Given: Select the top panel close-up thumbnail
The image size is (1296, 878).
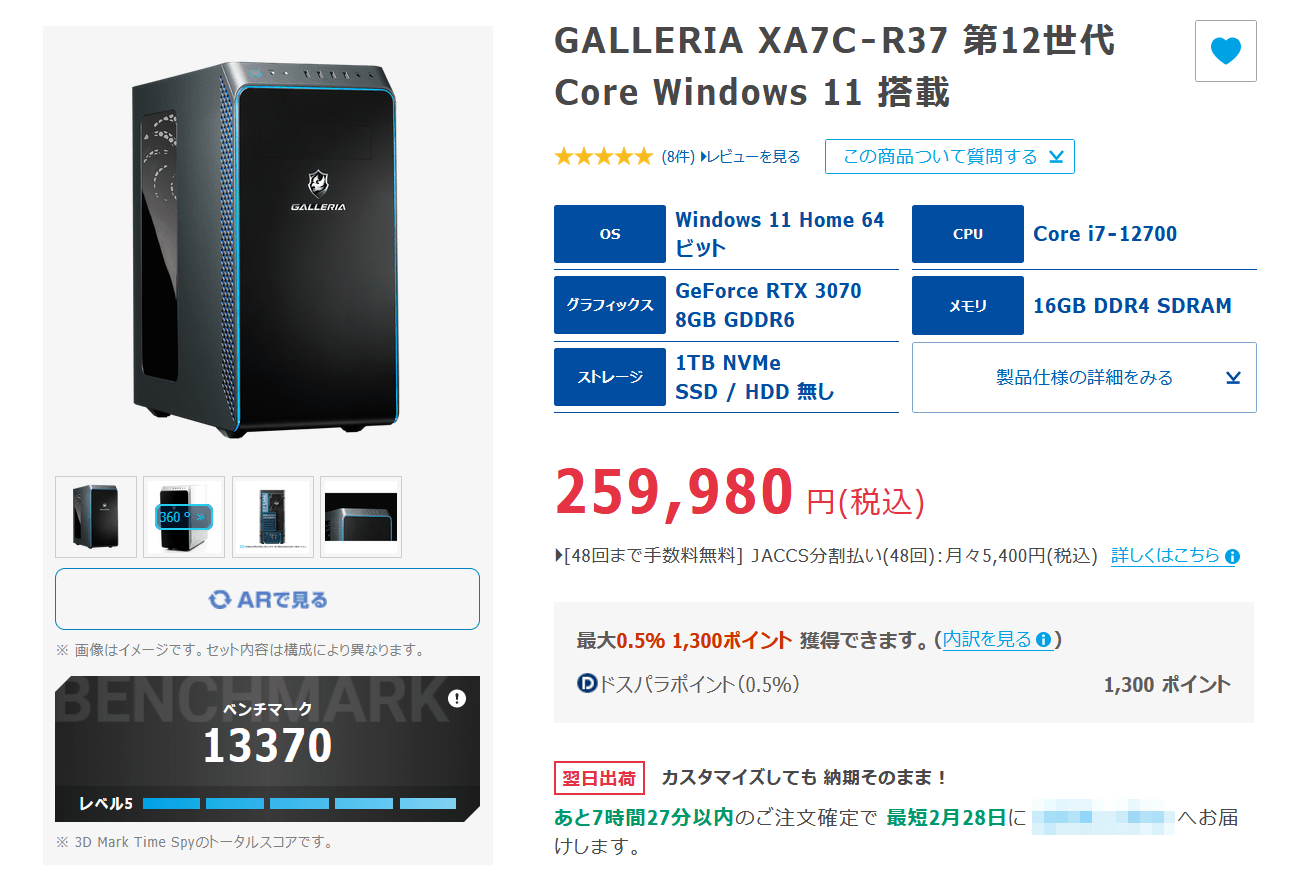Looking at the screenshot, I should pos(361,517).
